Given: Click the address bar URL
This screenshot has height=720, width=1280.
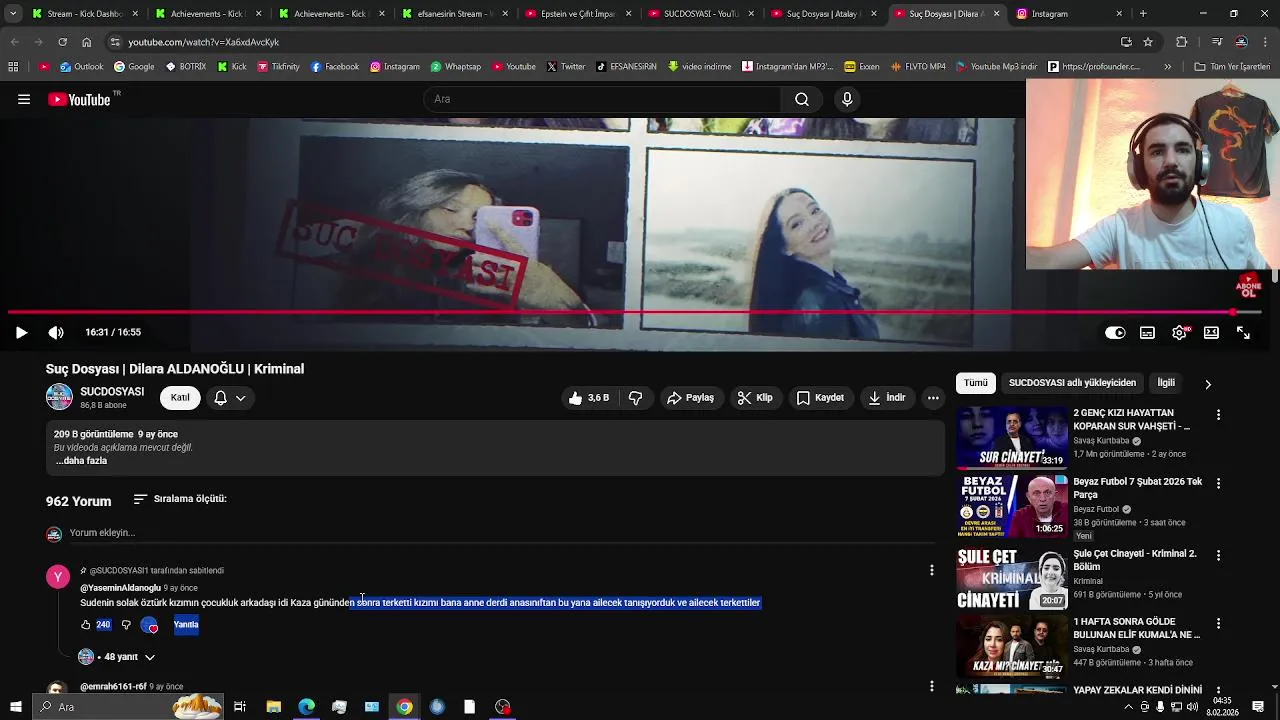Looking at the screenshot, I should click(x=204, y=42).
